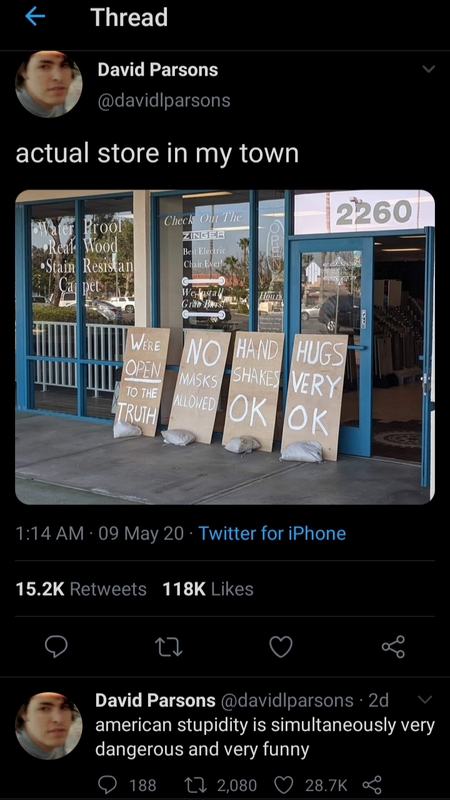This screenshot has height=800, width=450.
Task: Open David Parsons' profile picture at top
Action: [48, 84]
